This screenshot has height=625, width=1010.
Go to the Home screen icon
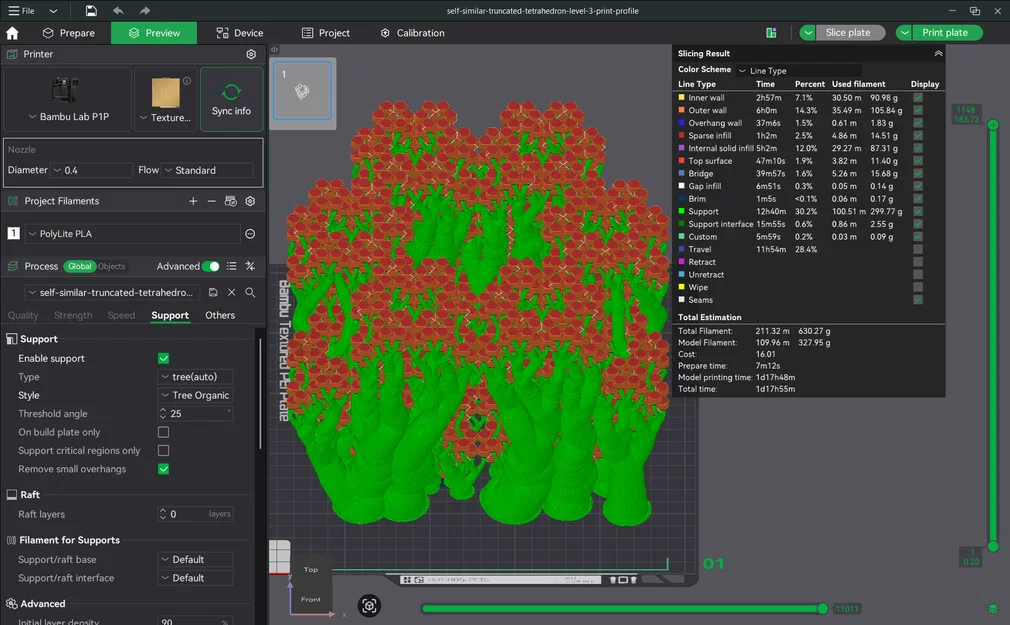tap(12, 33)
